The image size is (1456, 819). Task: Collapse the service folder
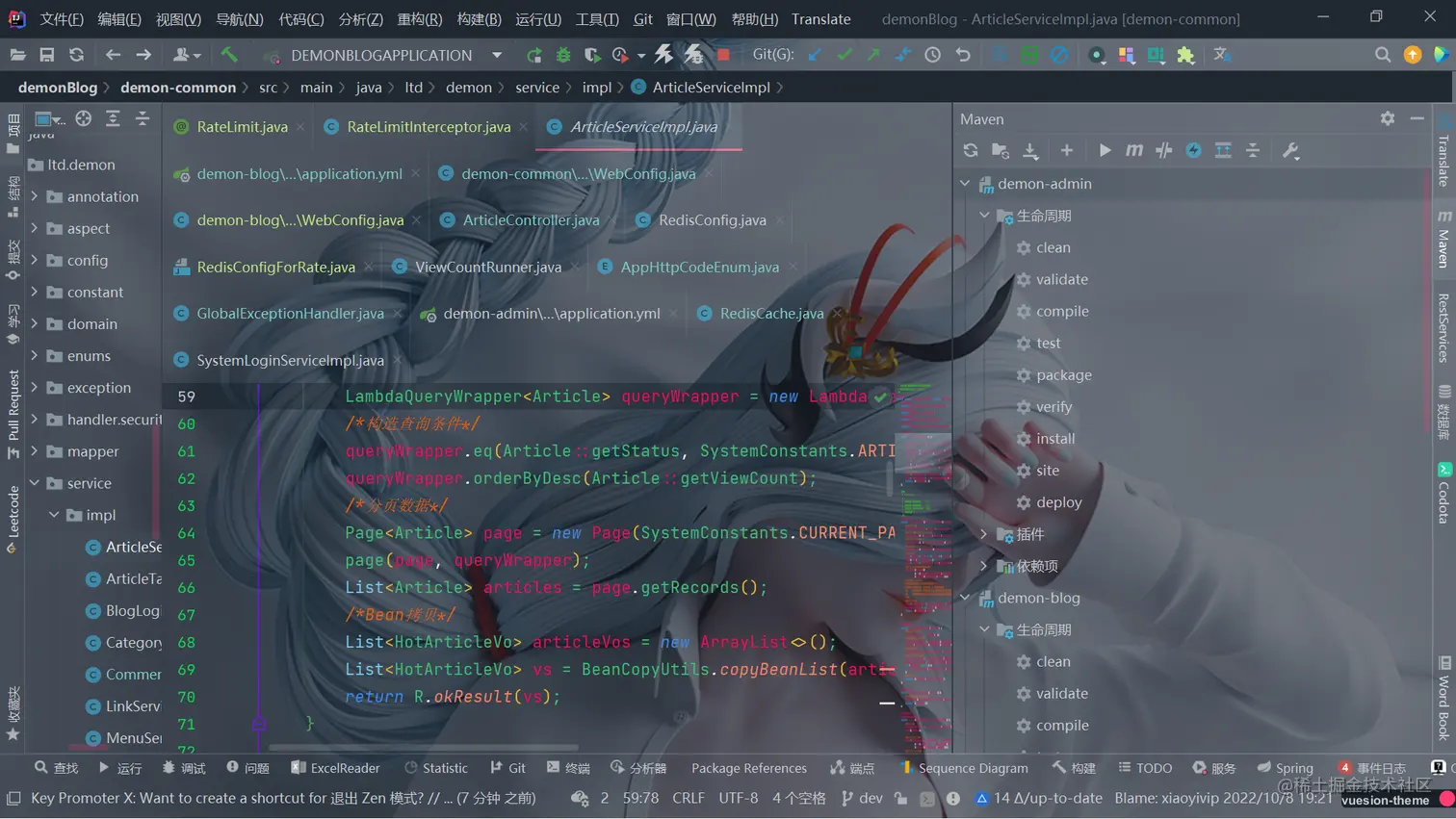click(35, 483)
